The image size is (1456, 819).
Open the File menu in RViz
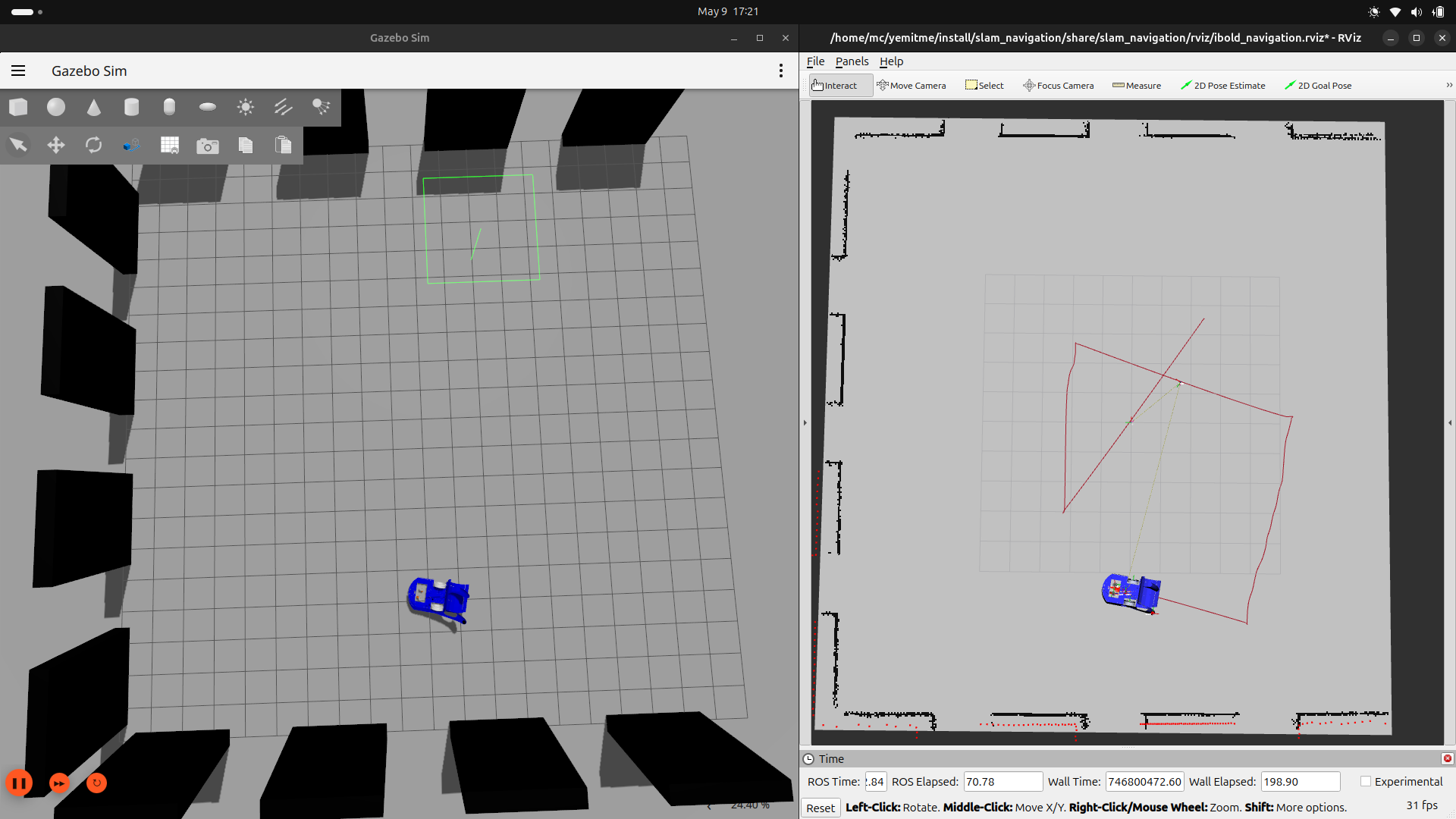[815, 61]
